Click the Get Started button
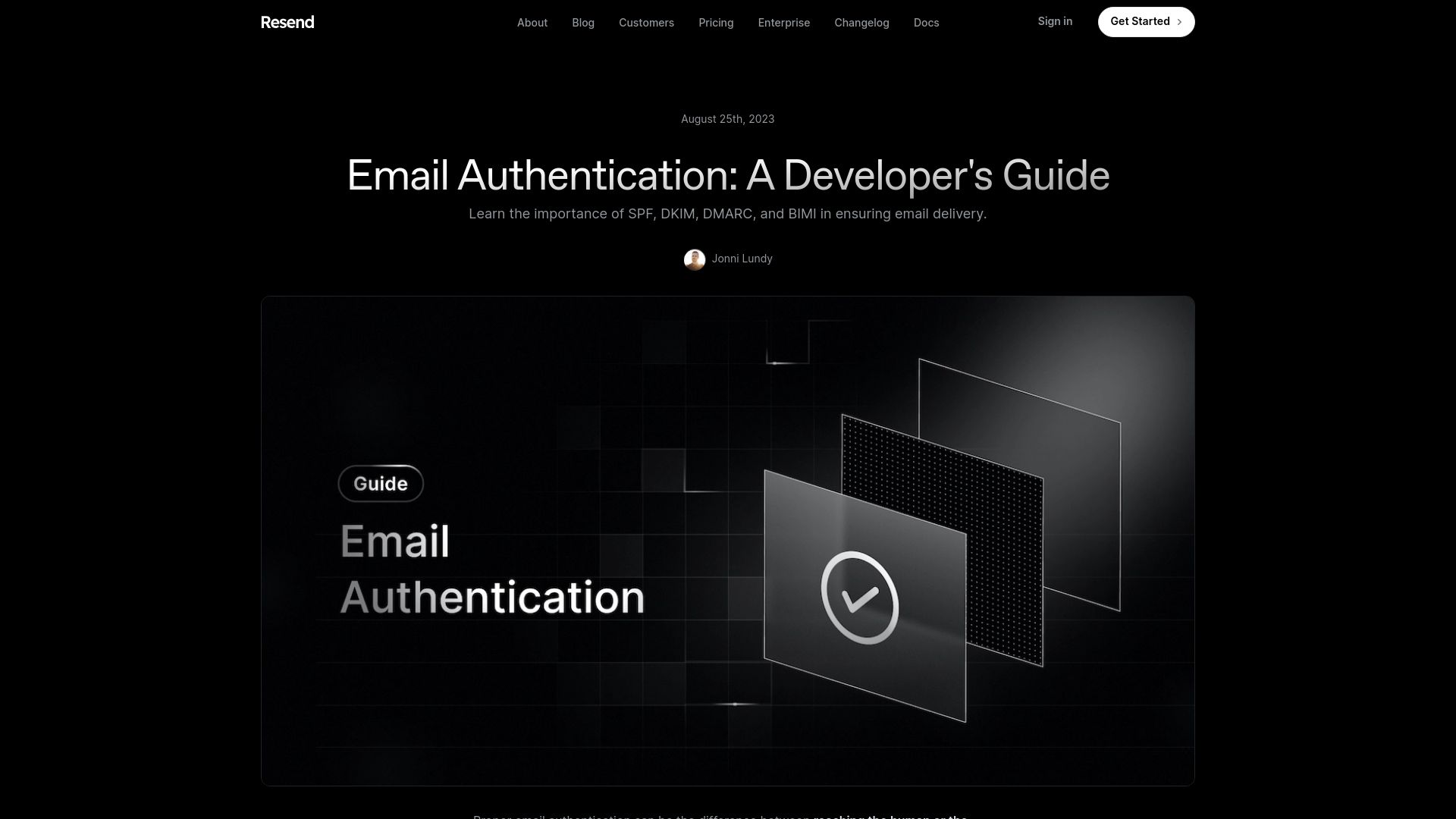This screenshot has width=1456, height=819. 1146,22
